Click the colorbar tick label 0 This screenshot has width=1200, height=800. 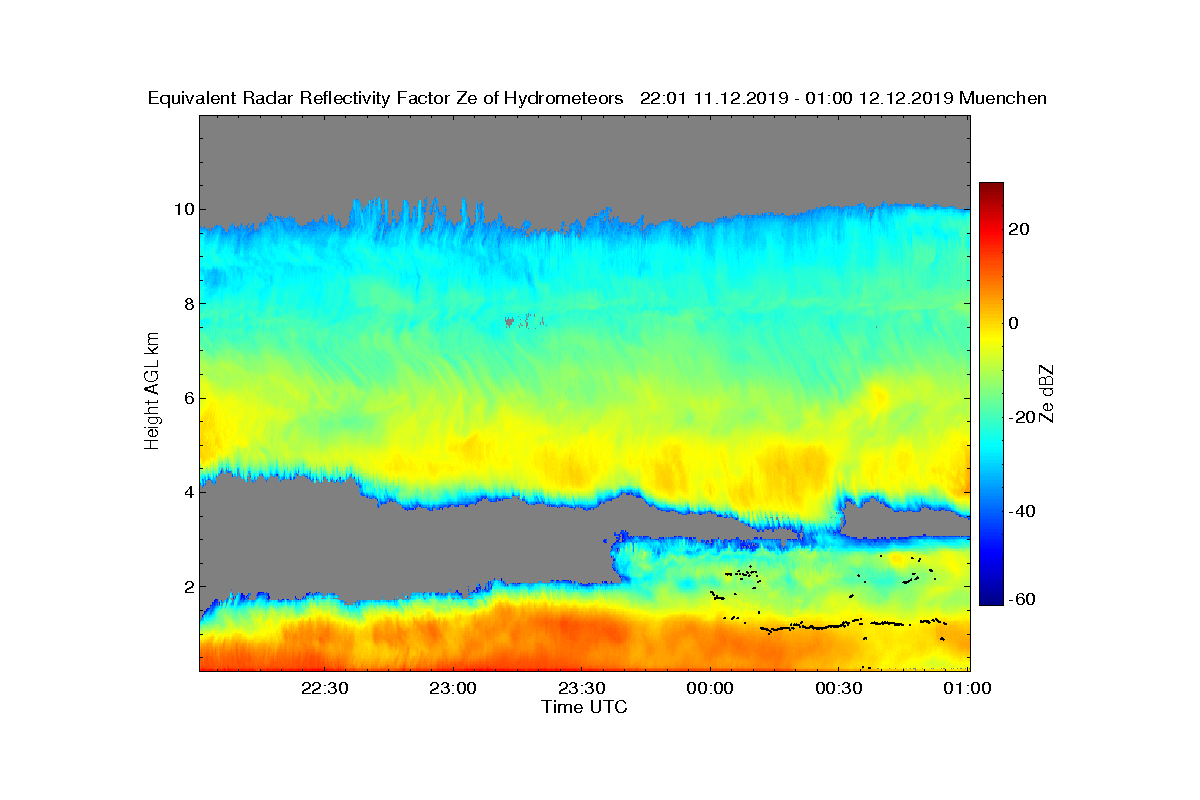(1015, 323)
